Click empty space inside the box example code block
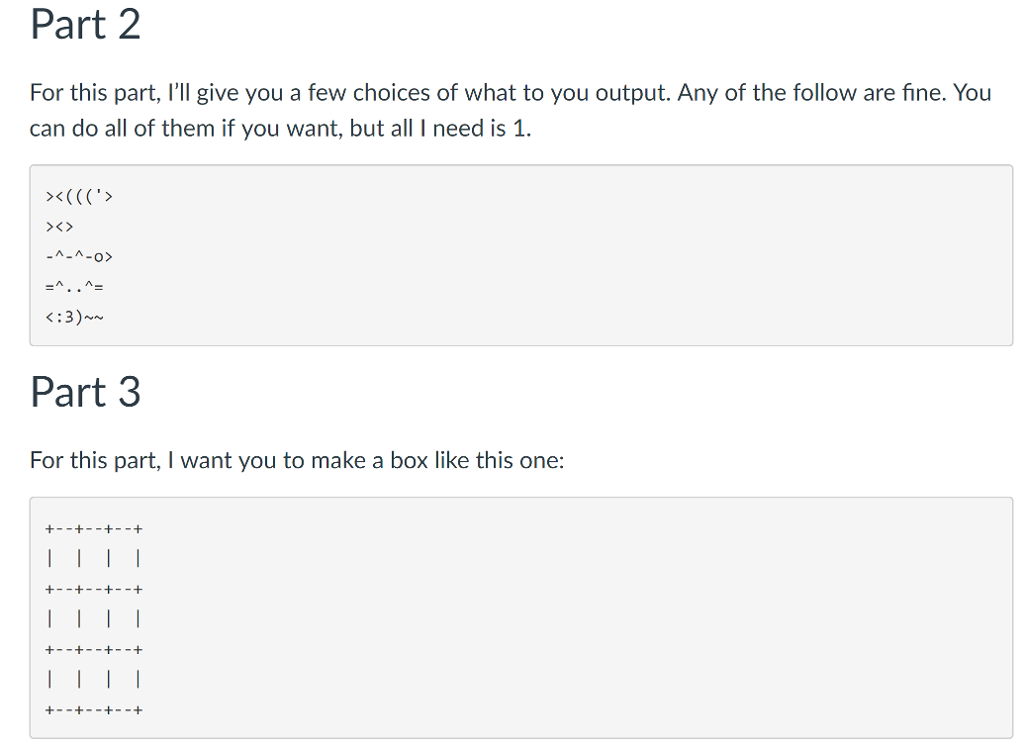 pos(600,618)
